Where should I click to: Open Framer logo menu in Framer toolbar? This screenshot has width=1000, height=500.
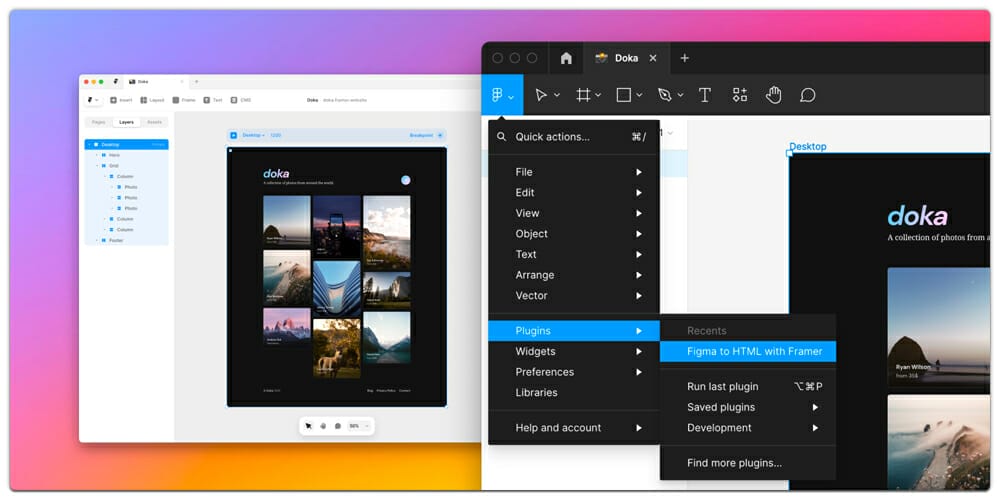point(93,100)
